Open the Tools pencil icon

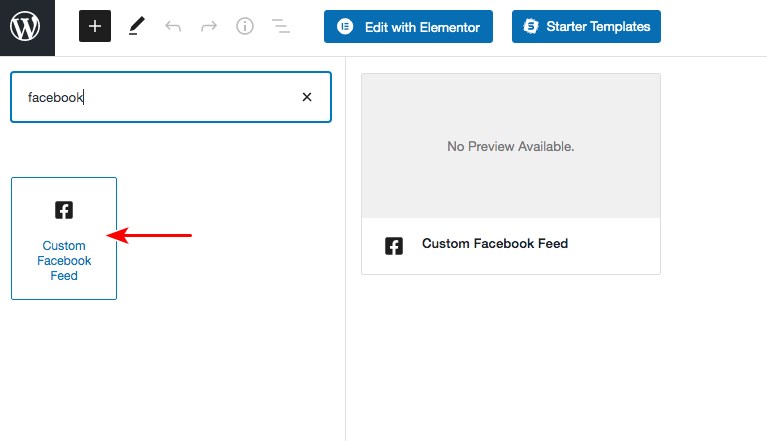(x=136, y=26)
